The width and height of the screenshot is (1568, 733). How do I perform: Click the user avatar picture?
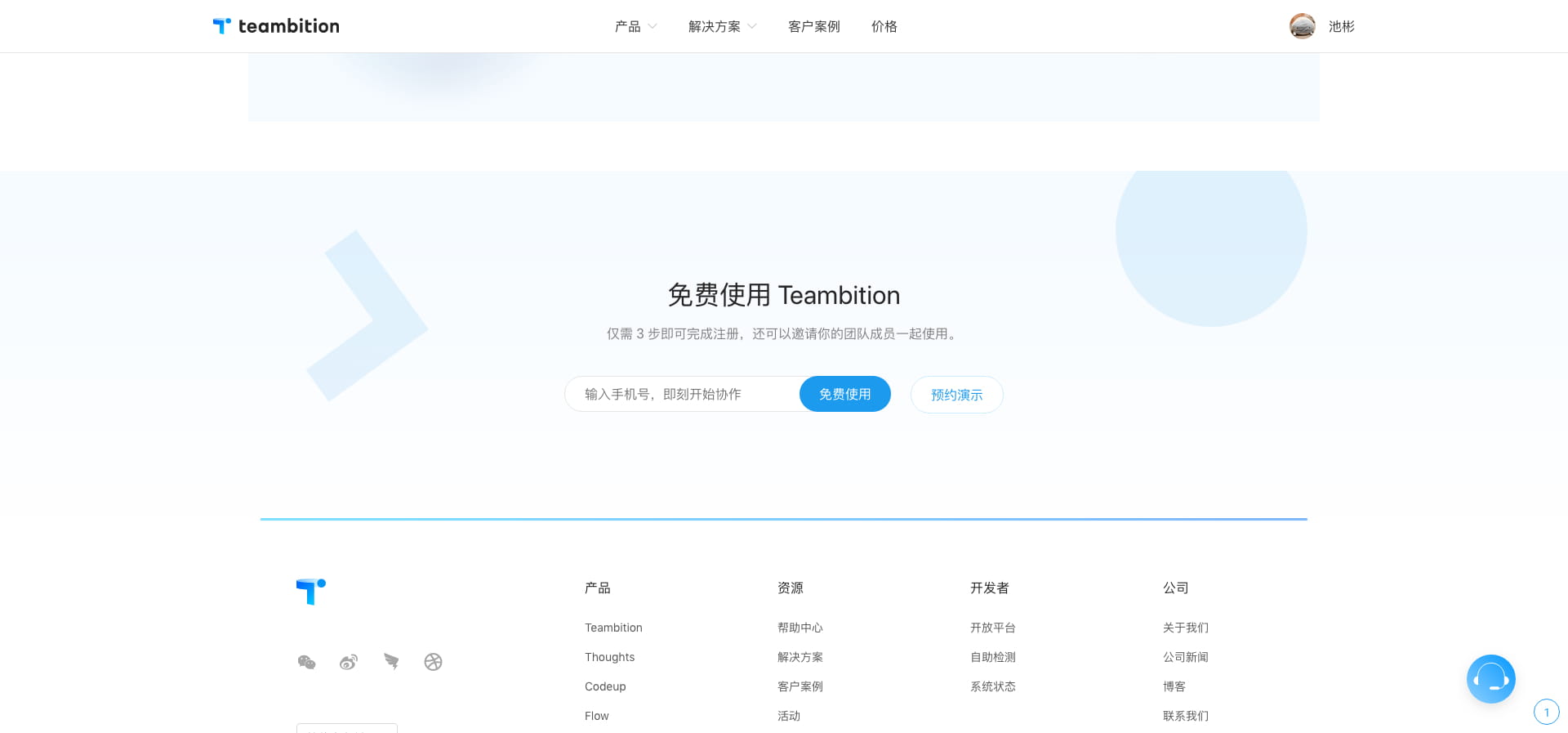tap(1302, 26)
